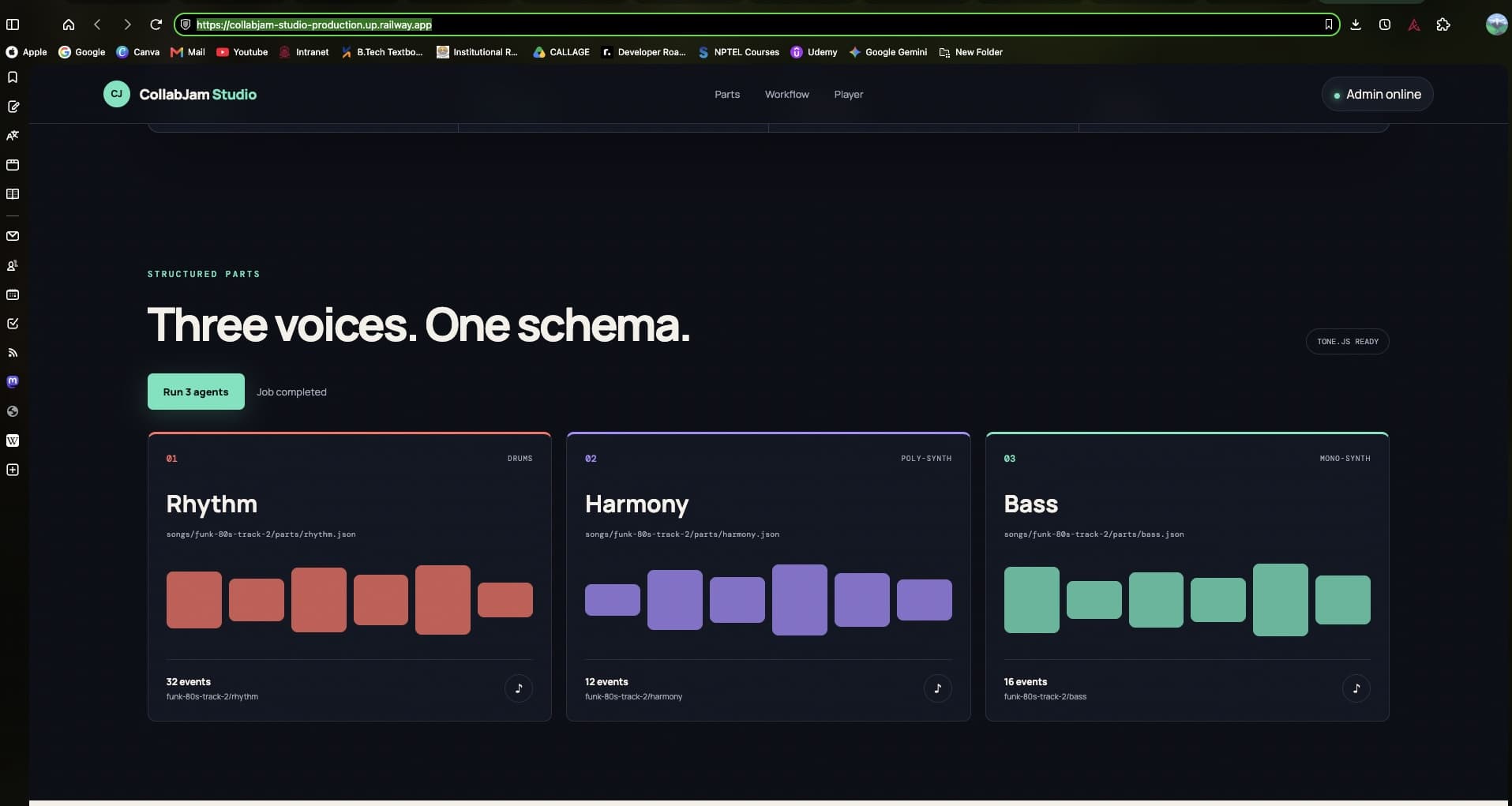1512x806 pixels.
Task: Bookmark this page from address bar
Action: point(1329,24)
